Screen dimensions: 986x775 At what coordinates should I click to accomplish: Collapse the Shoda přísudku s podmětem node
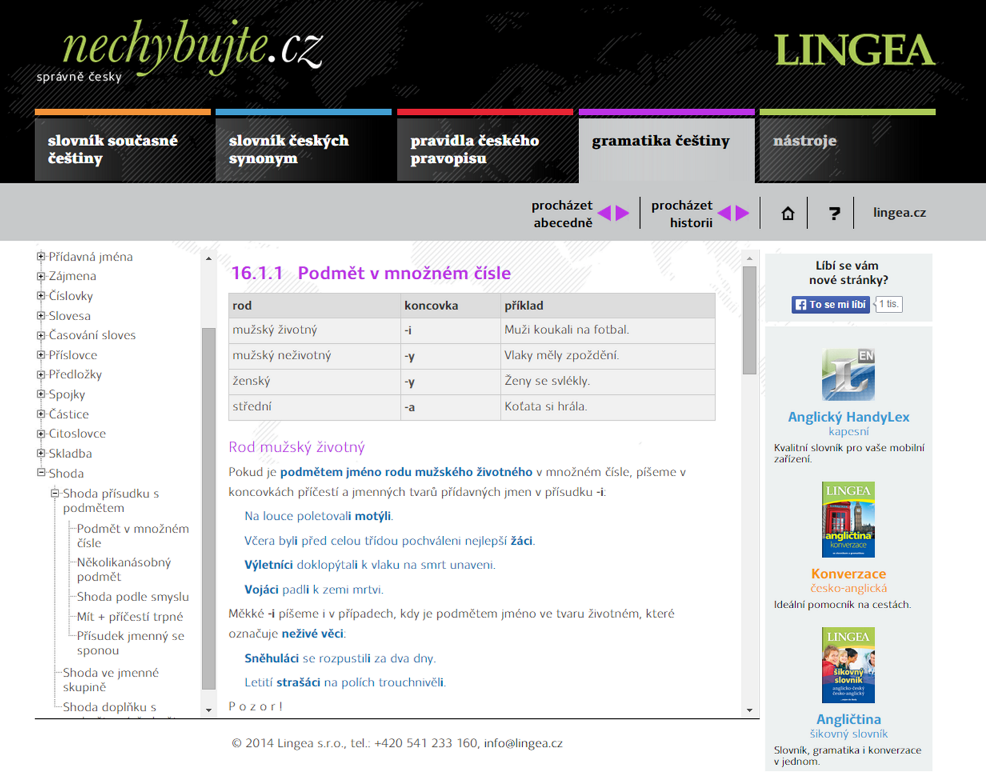tap(55, 494)
